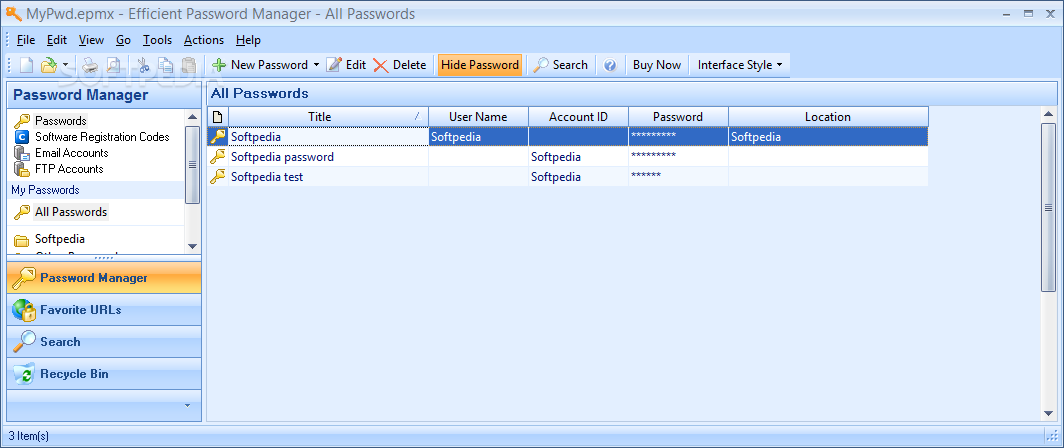Sort by the Title column header
Viewport: 1064px width, 448px height.
[328, 117]
